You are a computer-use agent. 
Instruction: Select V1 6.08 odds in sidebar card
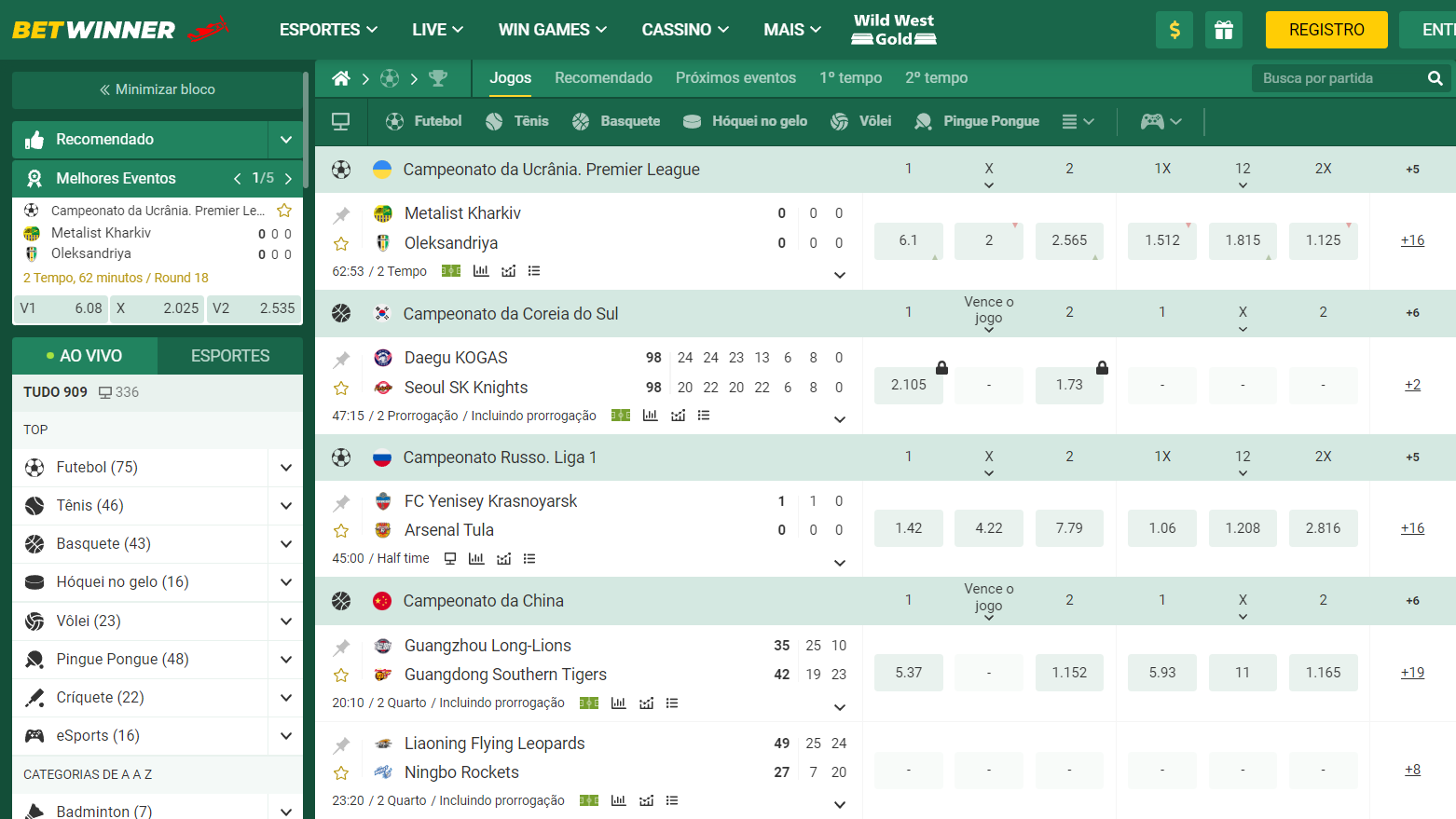(62, 308)
